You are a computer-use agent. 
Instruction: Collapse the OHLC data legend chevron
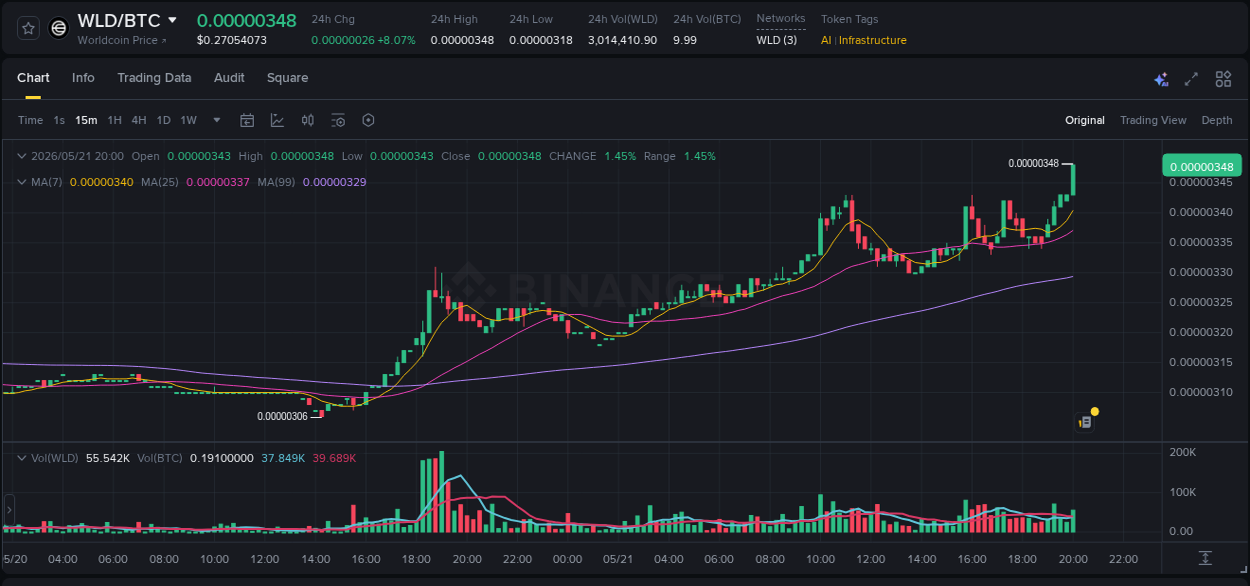[x=22, y=156]
